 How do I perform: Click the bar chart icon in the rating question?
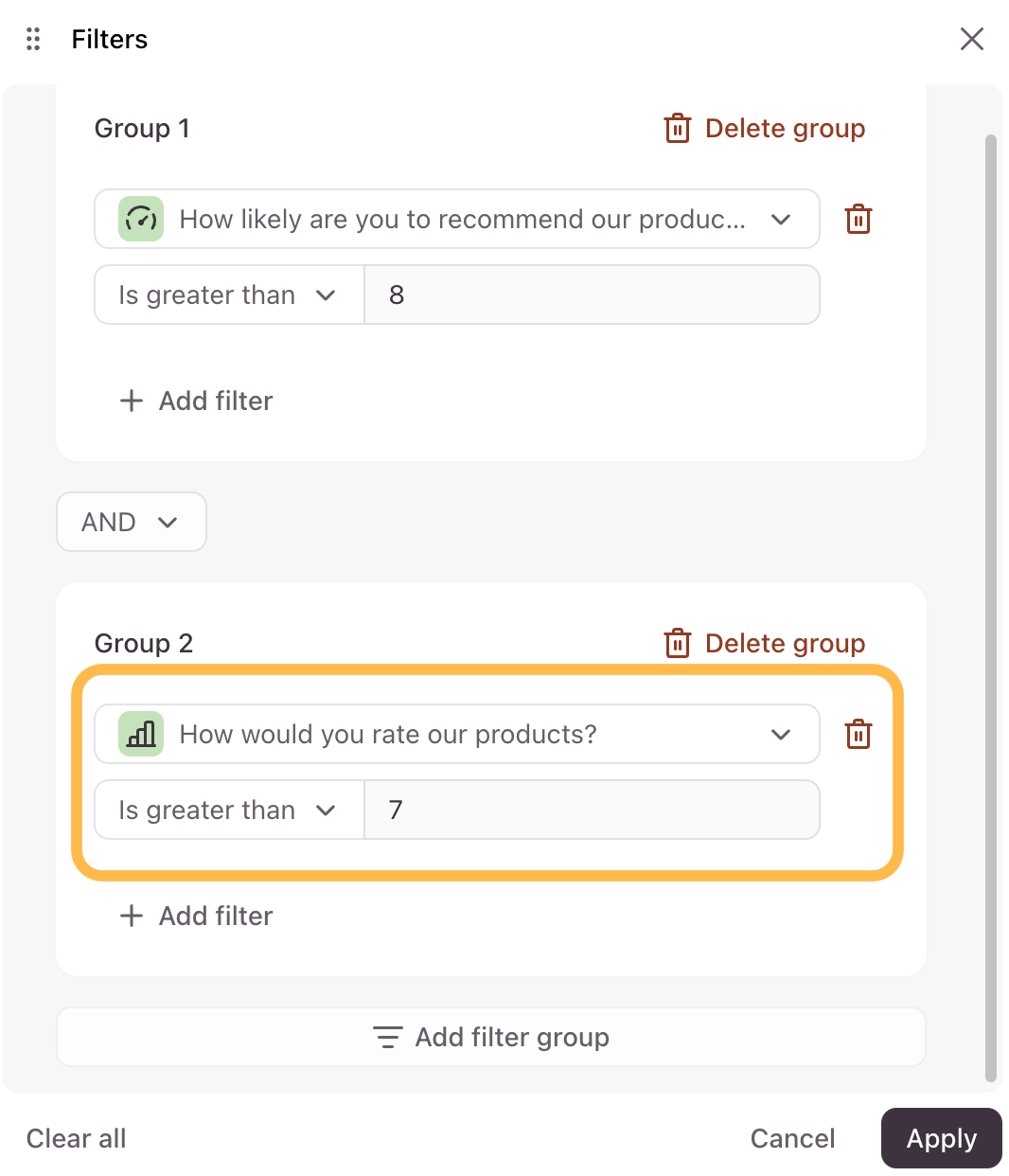141,735
